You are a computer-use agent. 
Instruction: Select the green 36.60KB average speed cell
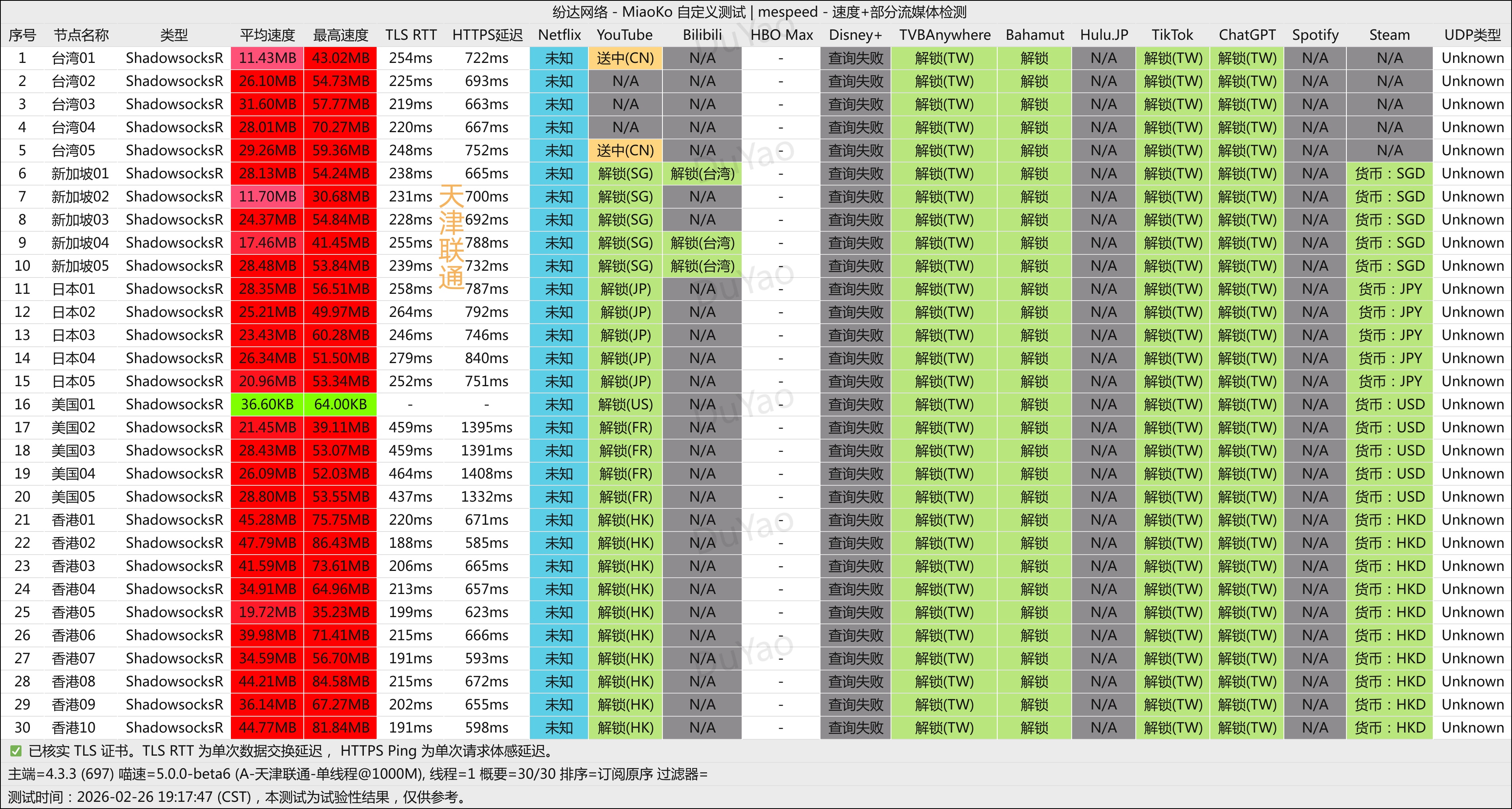pyautogui.click(x=267, y=404)
